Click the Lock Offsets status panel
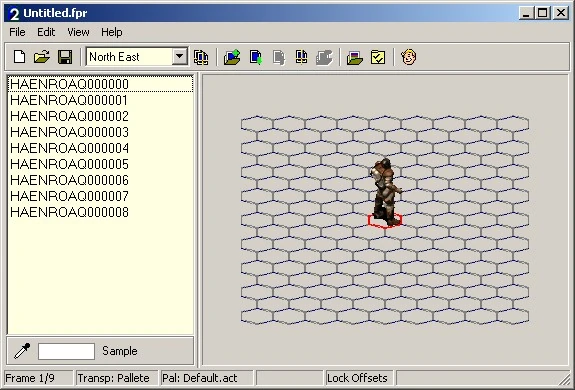 click(359, 378)
